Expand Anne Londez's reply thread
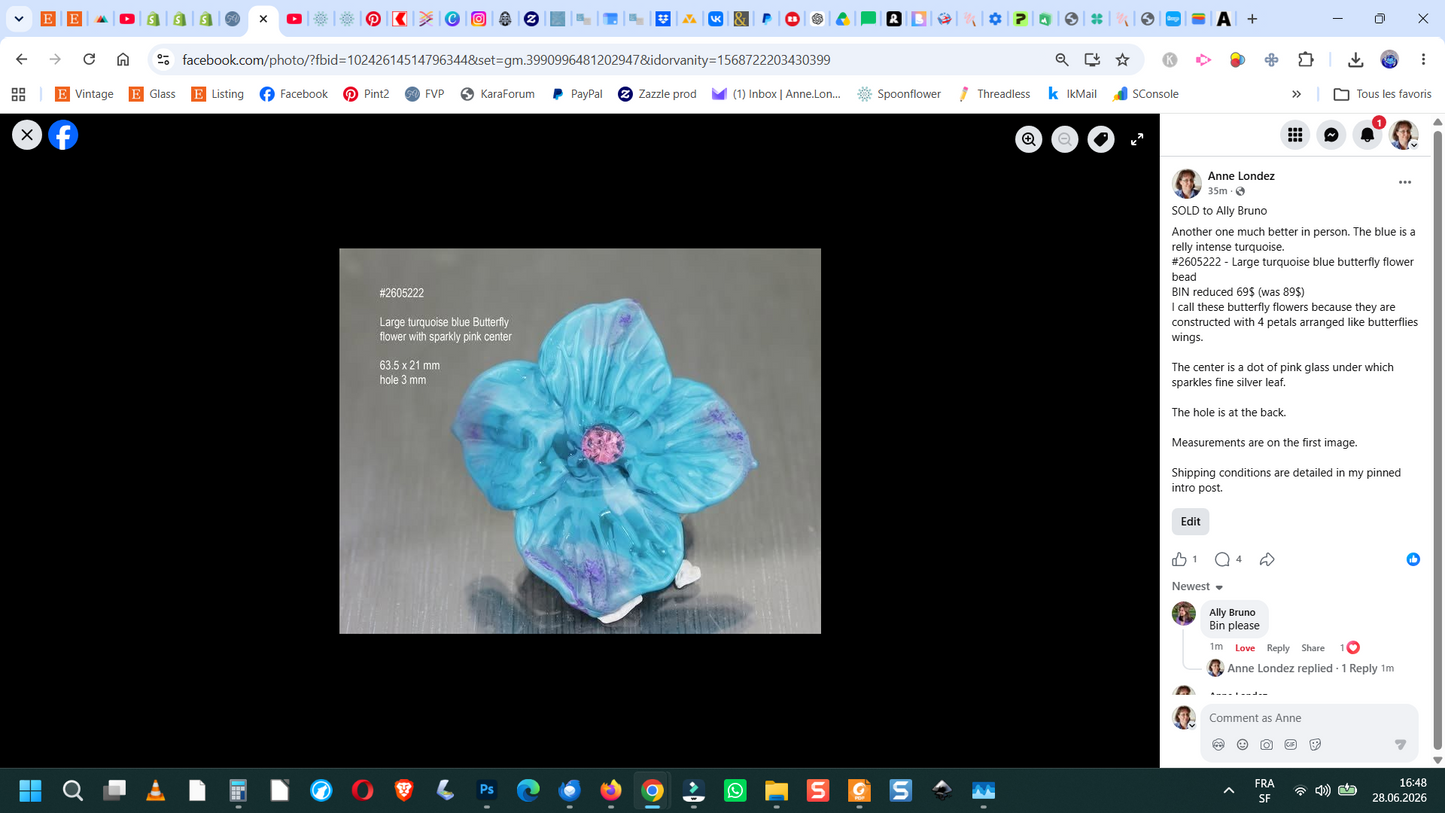Image resolution: width=1445 pixels, height=813 pixels. (x=1302, y=668)
